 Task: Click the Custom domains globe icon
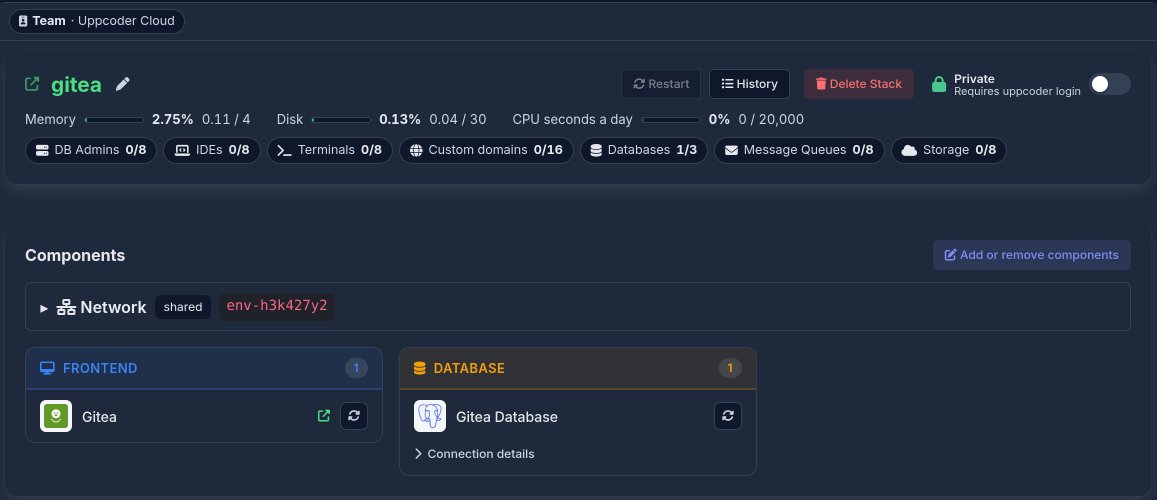416,150
